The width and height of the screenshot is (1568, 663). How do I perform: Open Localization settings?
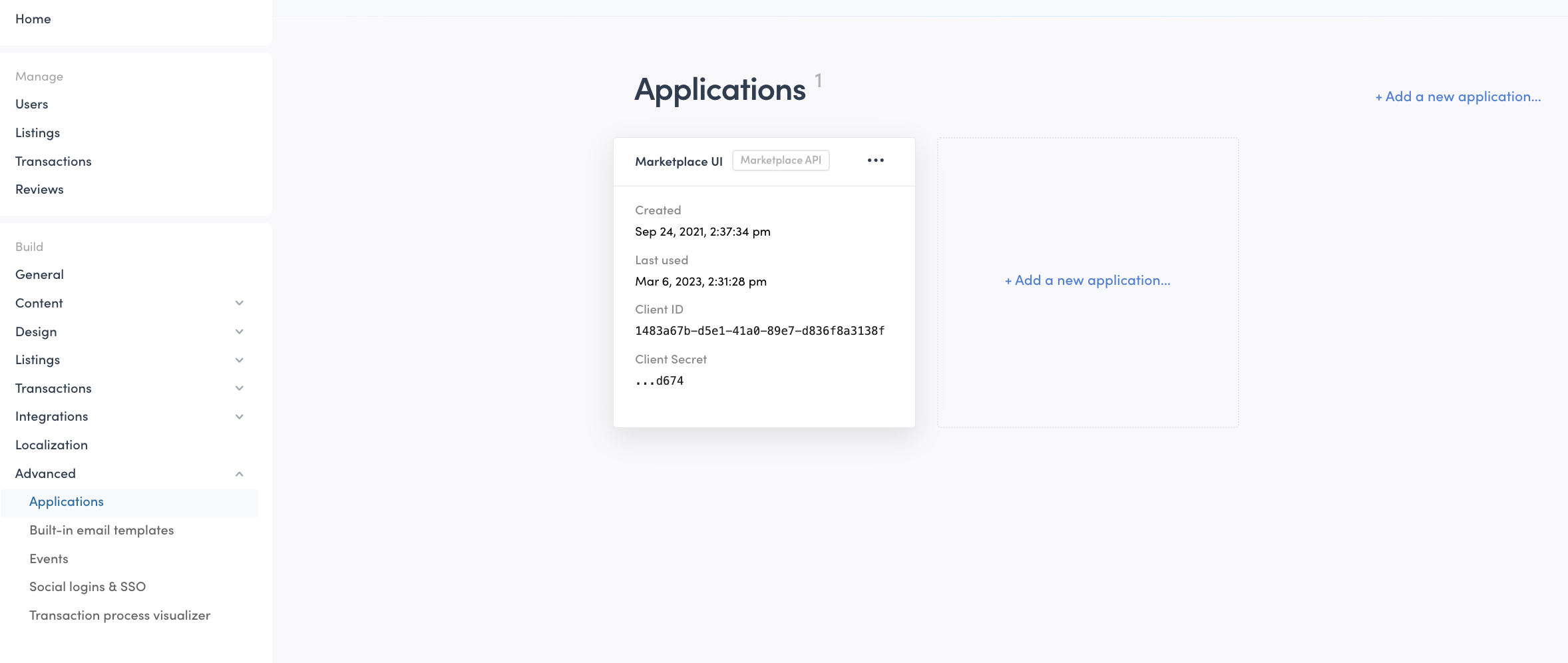coord(51,445)
